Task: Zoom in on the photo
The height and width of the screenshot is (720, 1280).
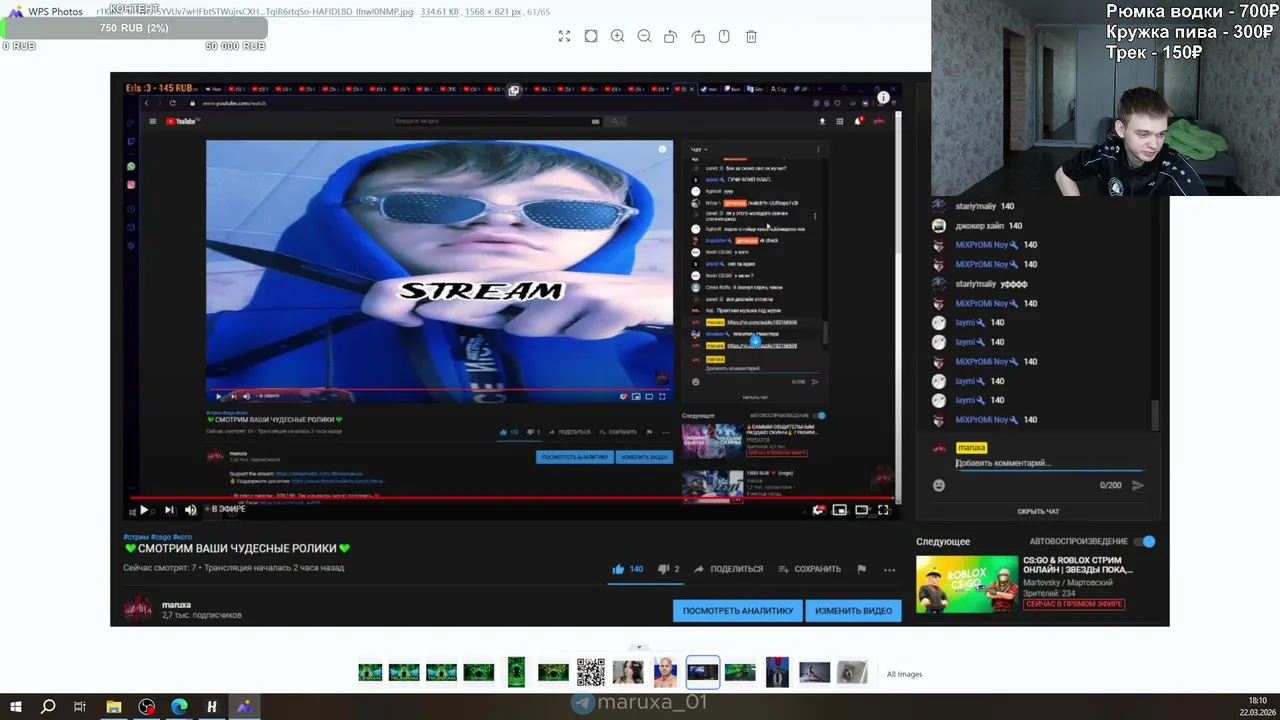Action: point(618,36)
